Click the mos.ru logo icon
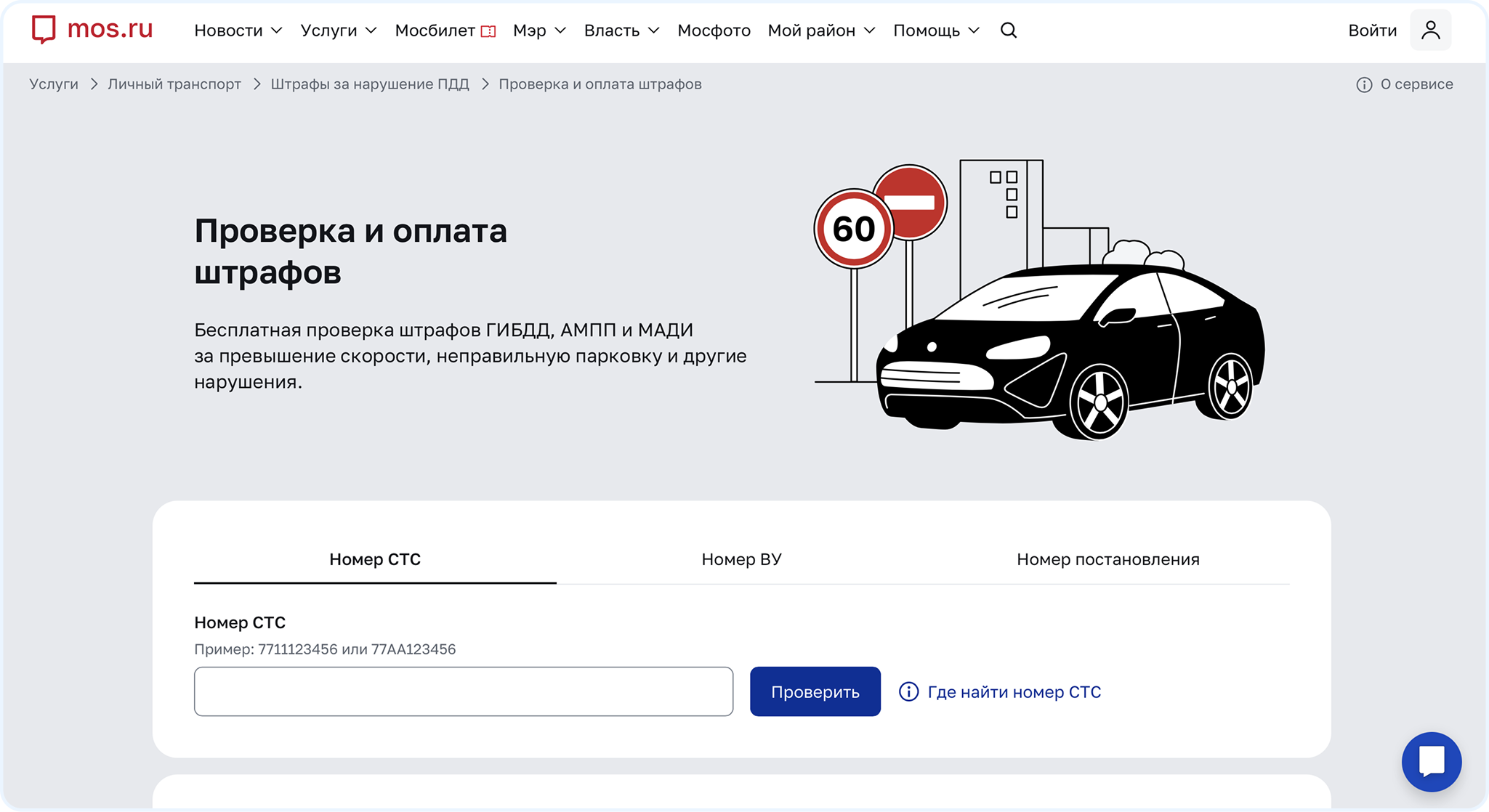1489x812 pixels. tap(44, 30)
